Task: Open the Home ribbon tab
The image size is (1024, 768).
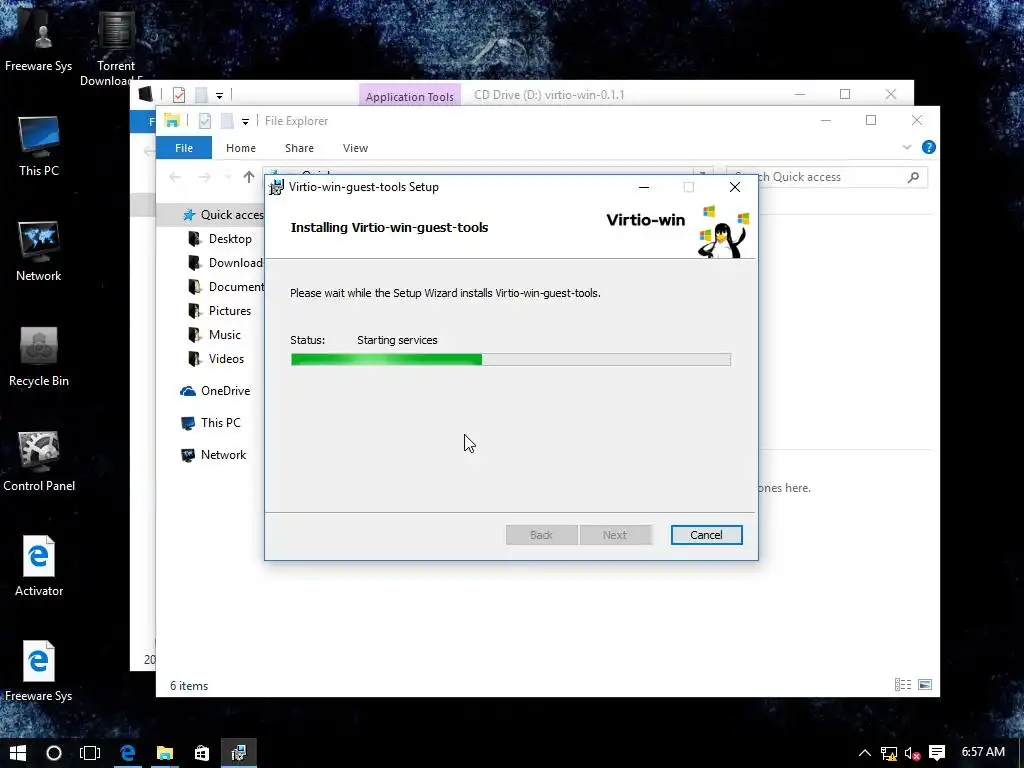Action: pos(240,148)
